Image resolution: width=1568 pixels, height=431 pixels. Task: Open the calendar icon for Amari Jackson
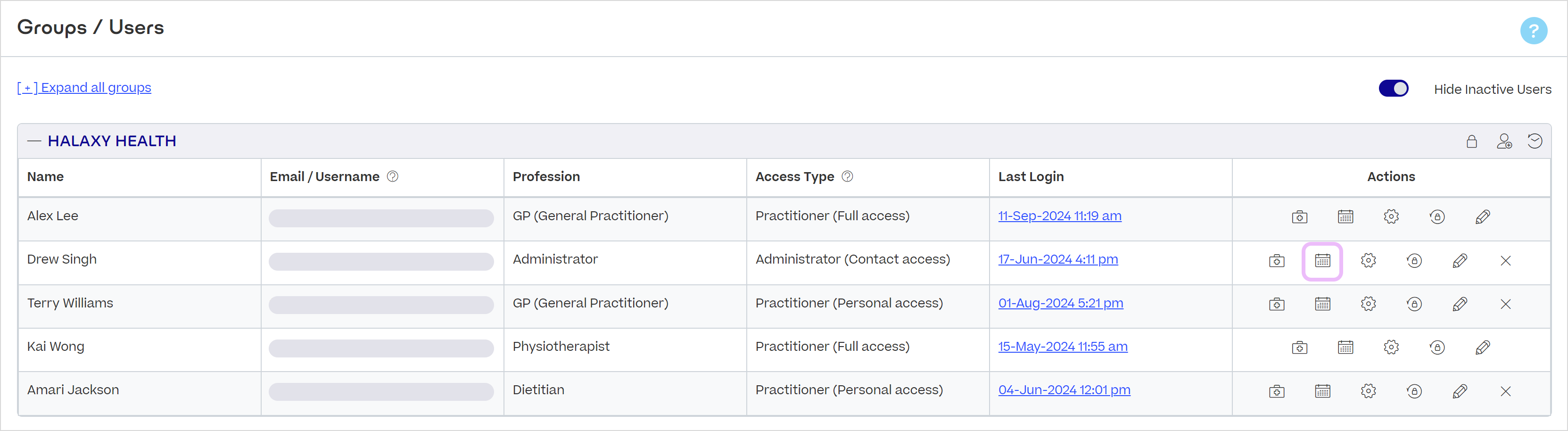coord(1322,391)
